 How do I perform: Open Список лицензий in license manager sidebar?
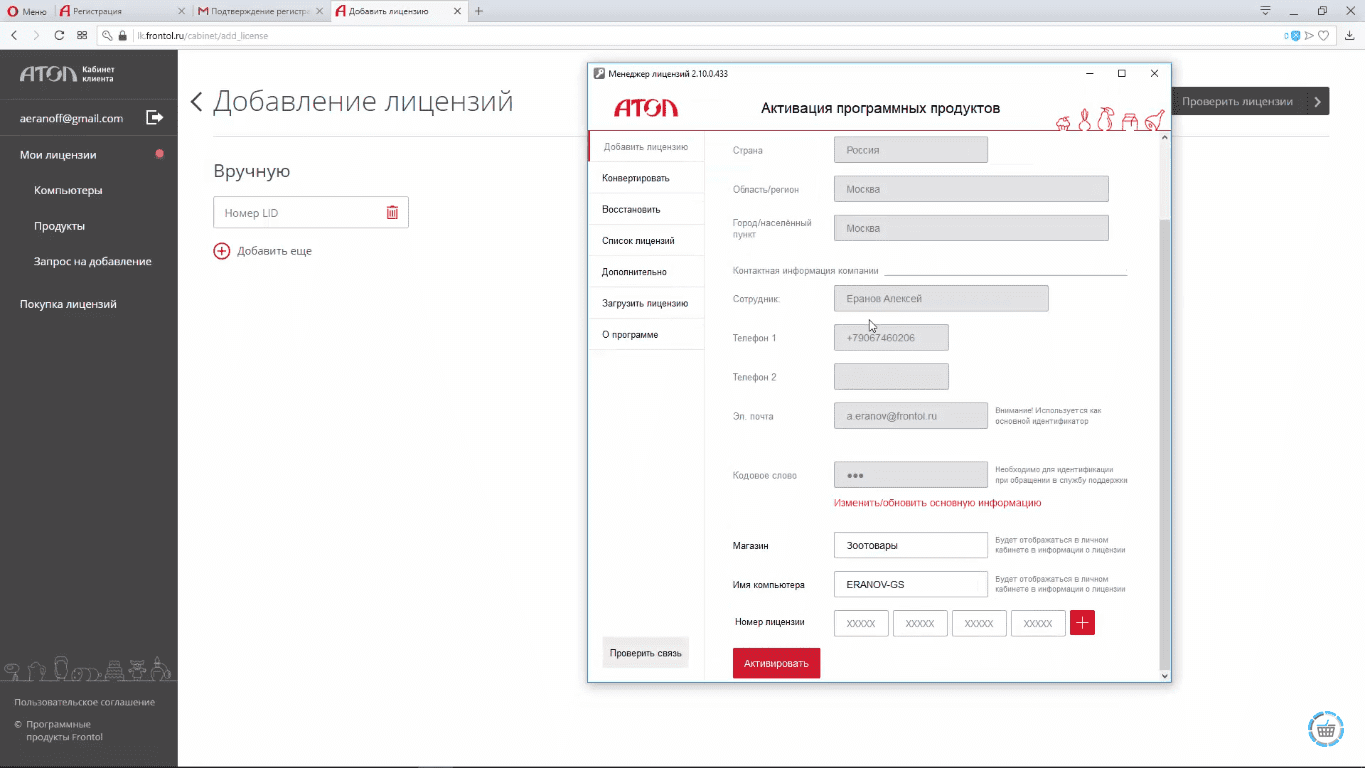pos(646,241)
